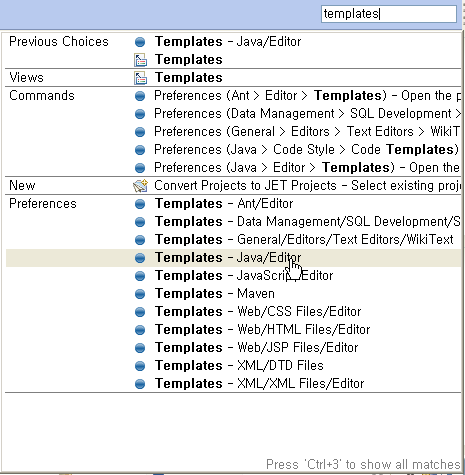Open Templates - Data Management/SQL Development preference
Viewport: 465px width, 475px height.
(x=308, y=222)
